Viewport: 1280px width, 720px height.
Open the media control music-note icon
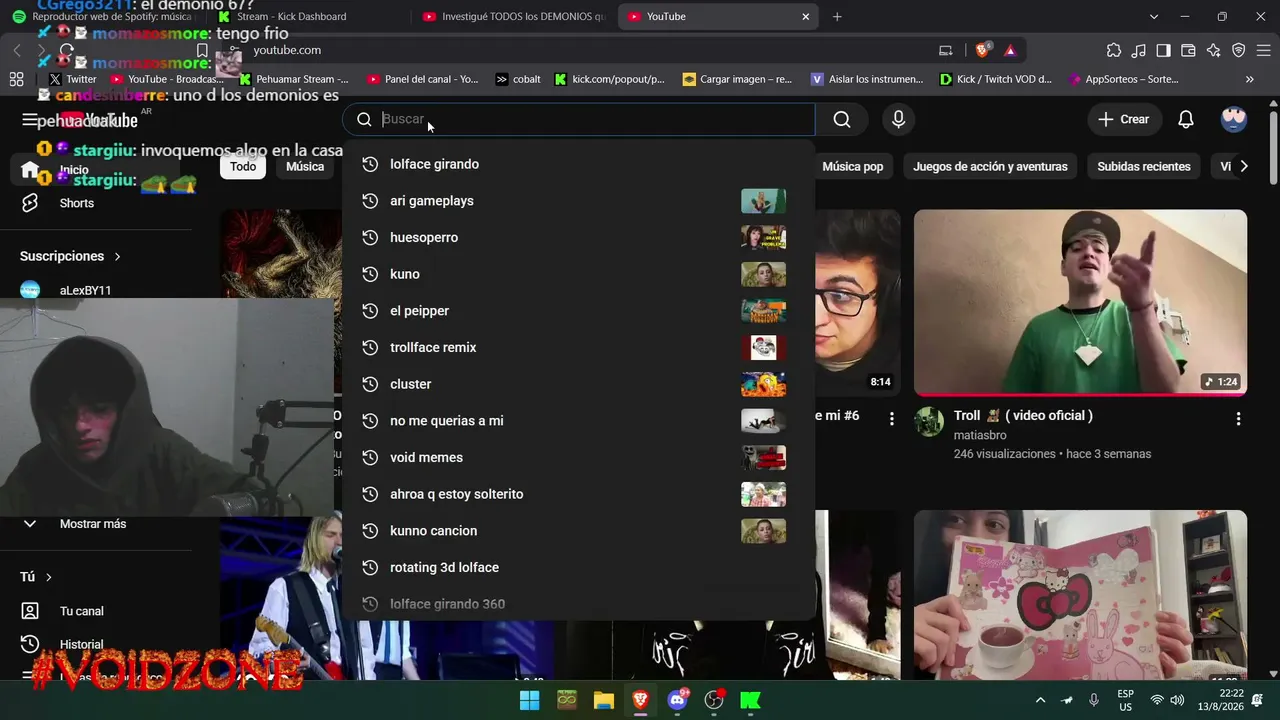coord(1139,50)
